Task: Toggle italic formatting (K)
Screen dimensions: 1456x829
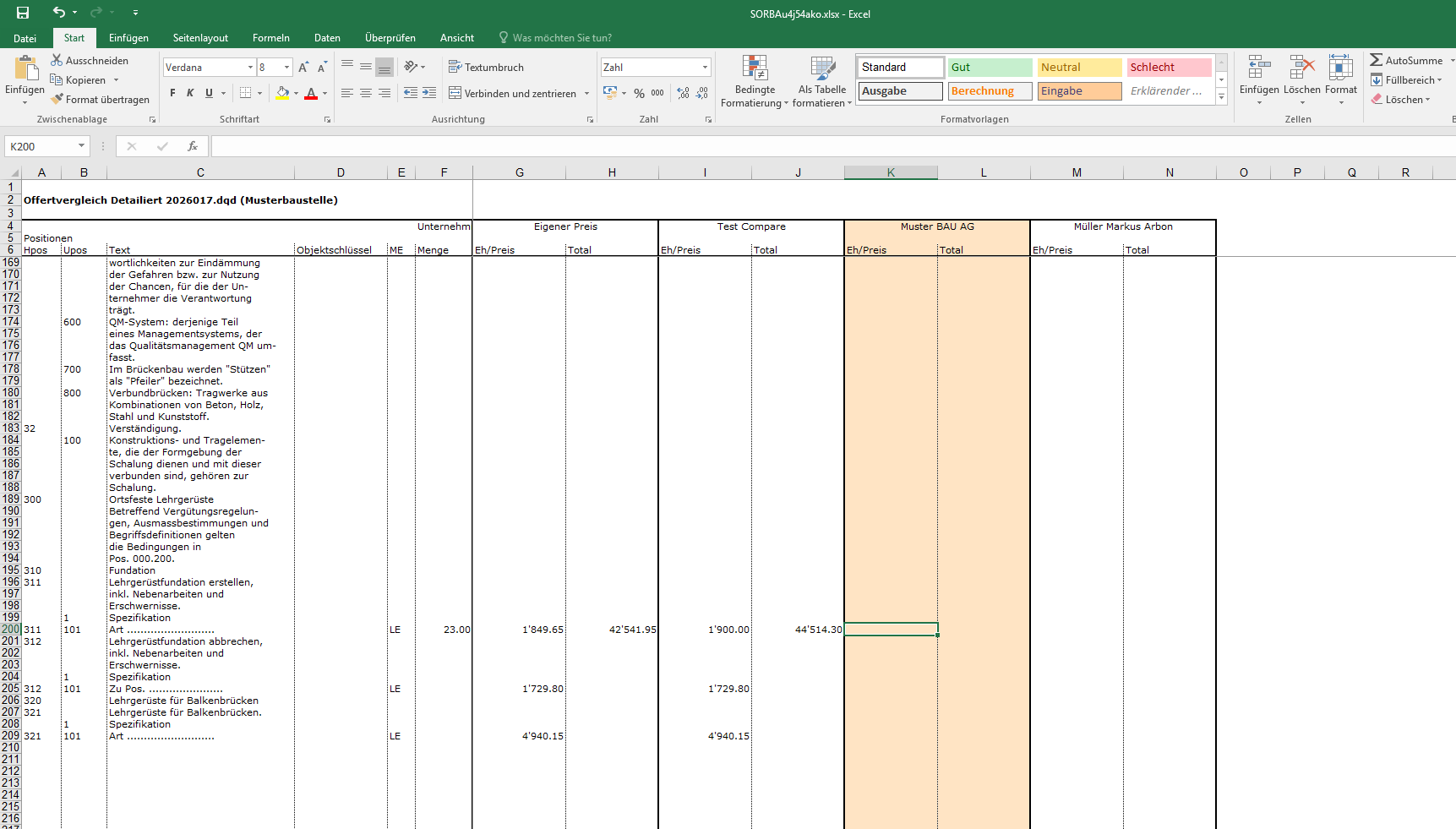Action: (190, 93)
